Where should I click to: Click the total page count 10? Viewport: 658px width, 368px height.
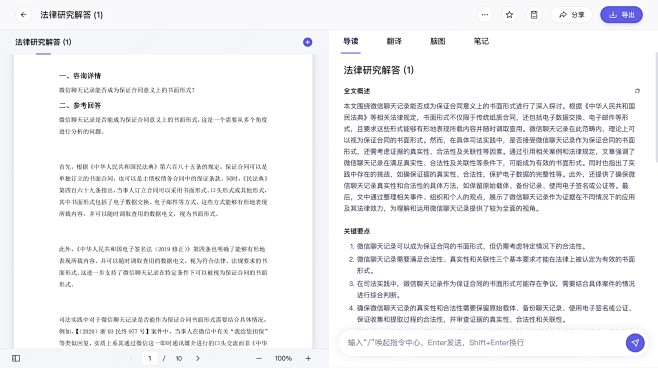point(179,358)
